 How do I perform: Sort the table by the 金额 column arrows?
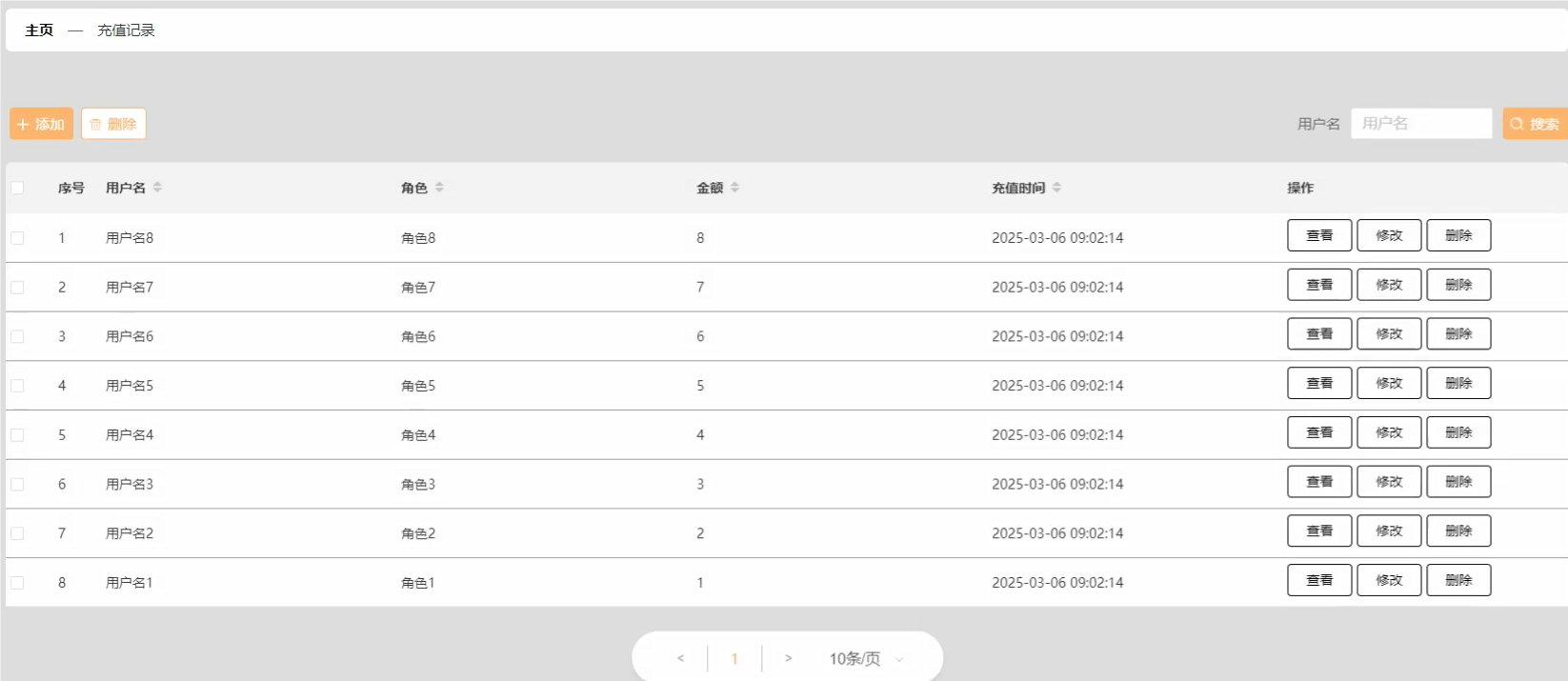[734, 188]
